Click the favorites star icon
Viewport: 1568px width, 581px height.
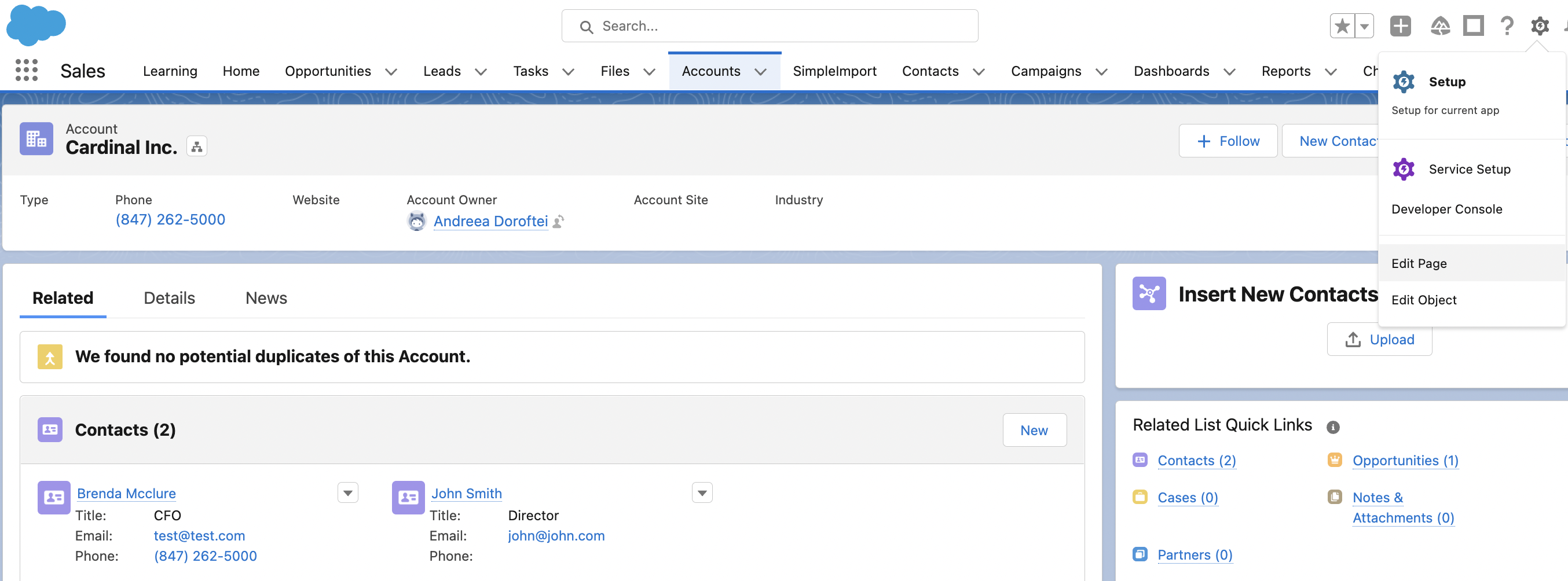coord(1342,26)
